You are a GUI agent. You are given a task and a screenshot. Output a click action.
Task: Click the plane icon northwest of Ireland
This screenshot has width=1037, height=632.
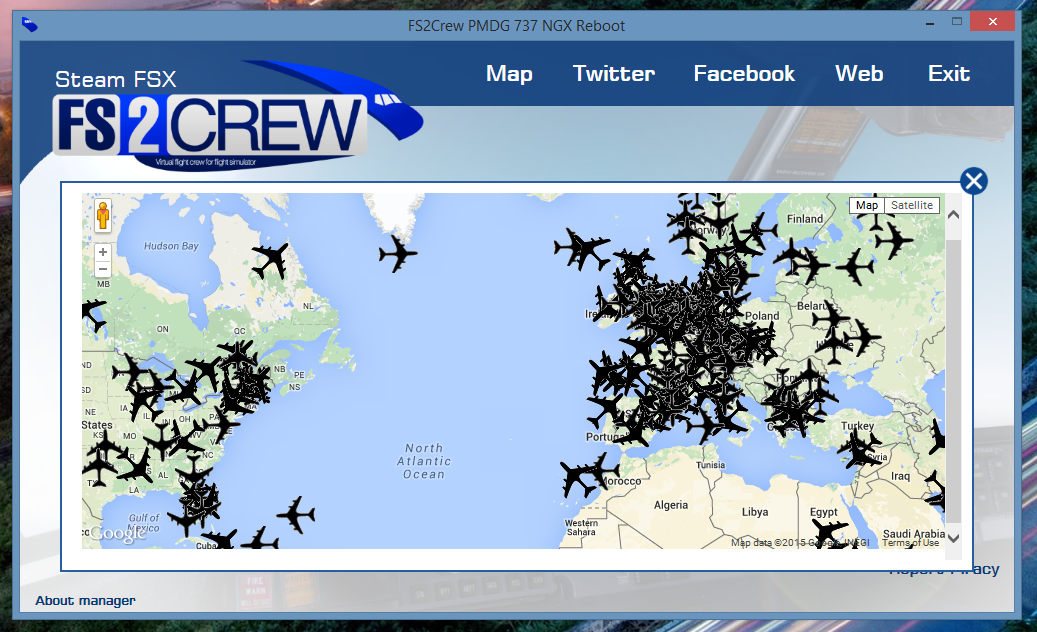click(581, 249)
